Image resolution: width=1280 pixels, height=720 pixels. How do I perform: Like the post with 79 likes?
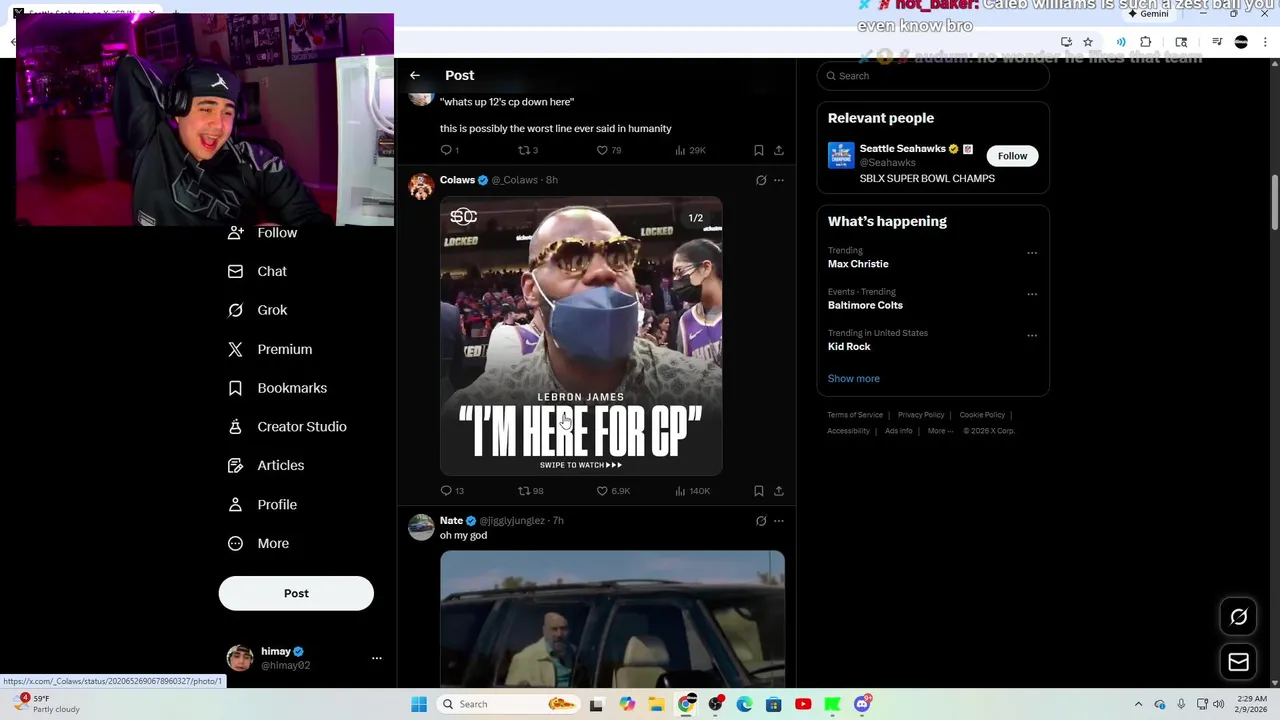coord(609,150)
